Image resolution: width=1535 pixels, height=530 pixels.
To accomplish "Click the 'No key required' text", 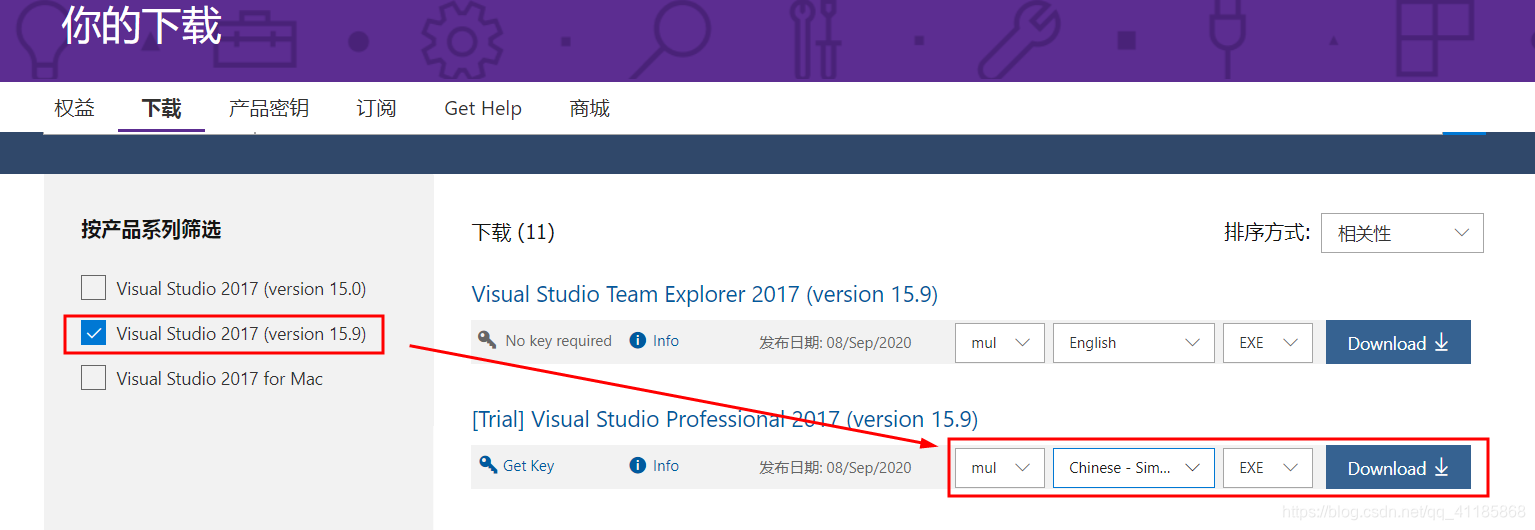I will (558, 341).
